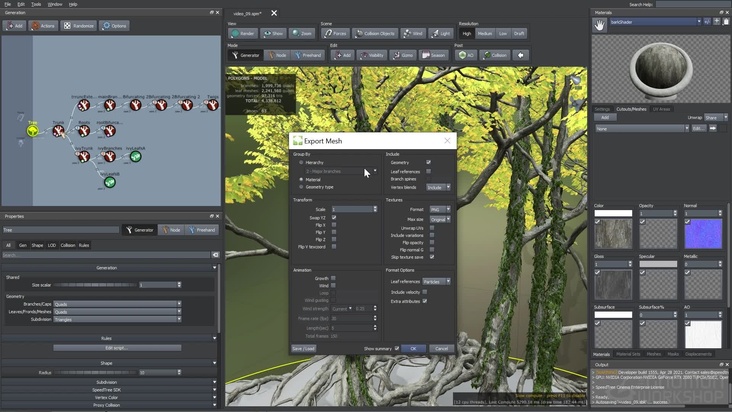Open the Unwrap Share dropdown
The image size is (732, 412).
(716, 118)
